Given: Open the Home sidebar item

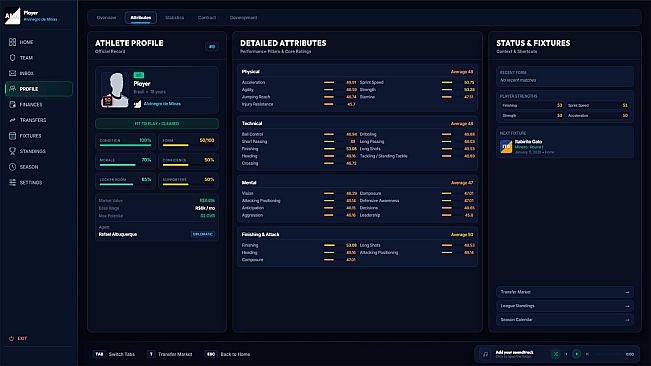Looking at the screenshot, I should 39,42.
